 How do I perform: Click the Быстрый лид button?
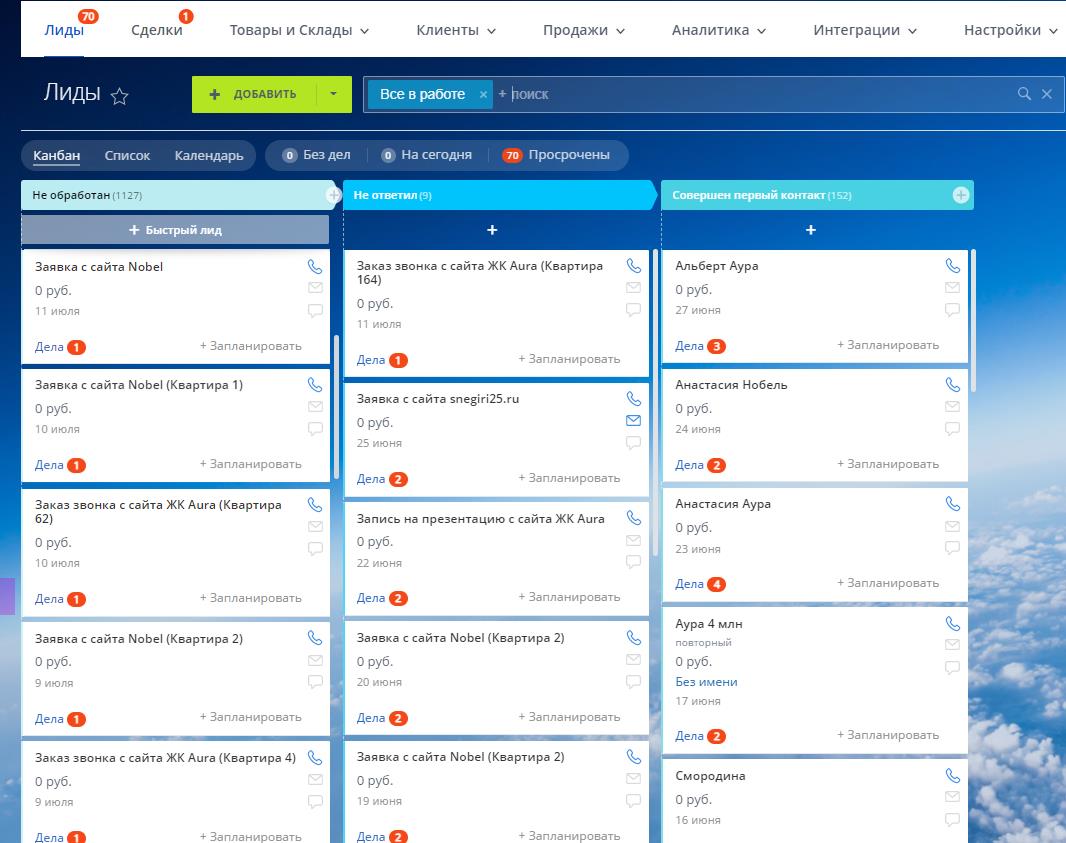[x=175, y=230]
